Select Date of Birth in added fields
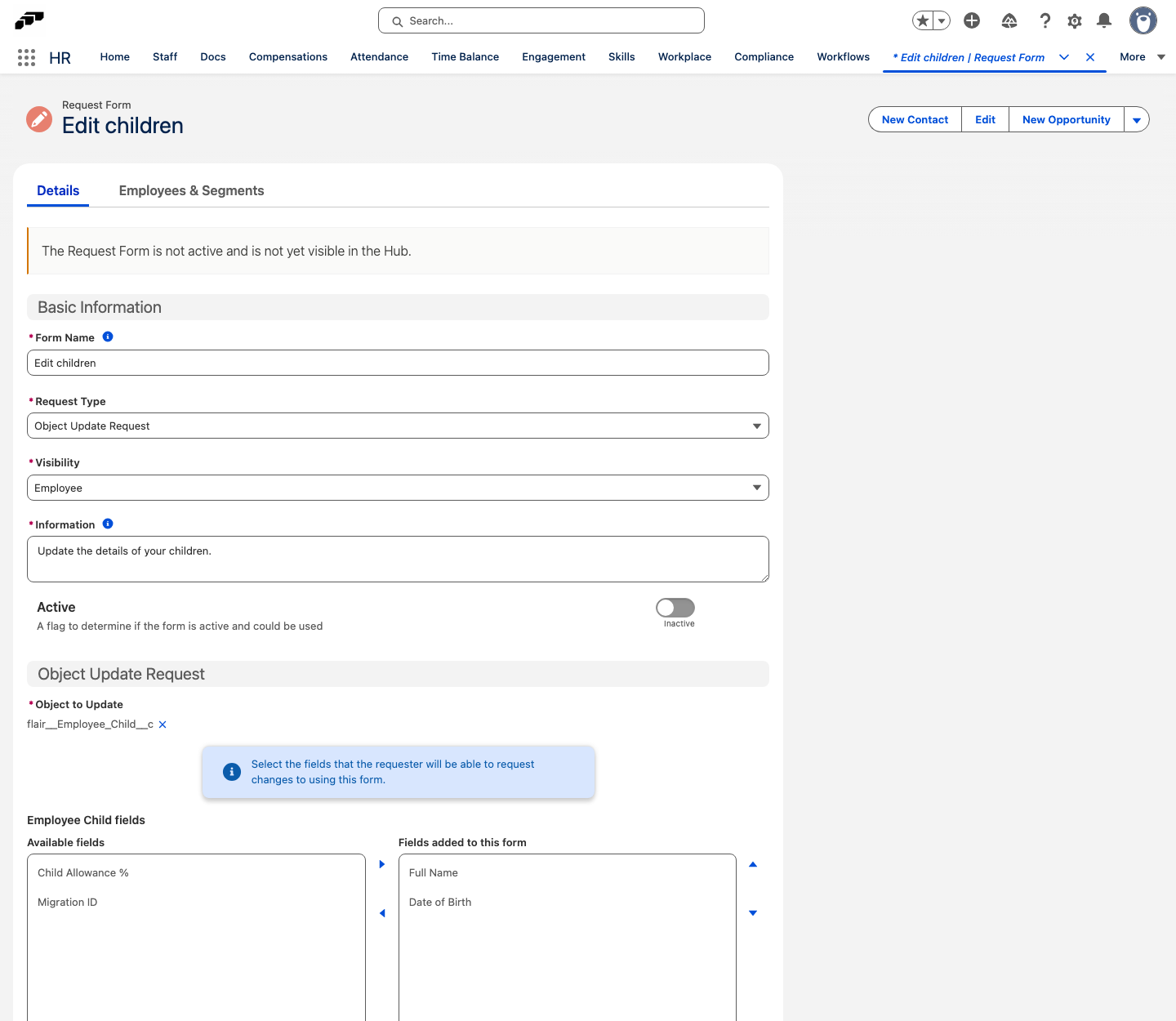1176x1021 pixels. pyautogui.click(x=568, y=902)
